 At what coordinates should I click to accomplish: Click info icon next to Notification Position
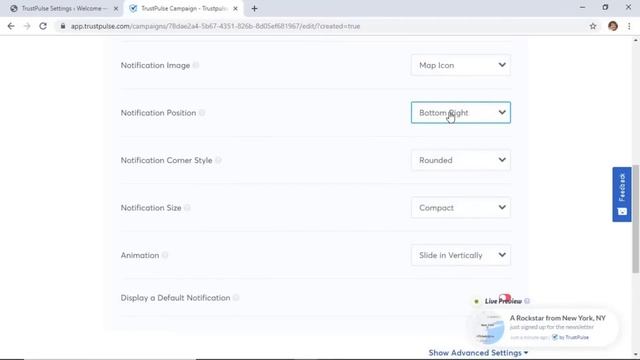click(202, 113)
